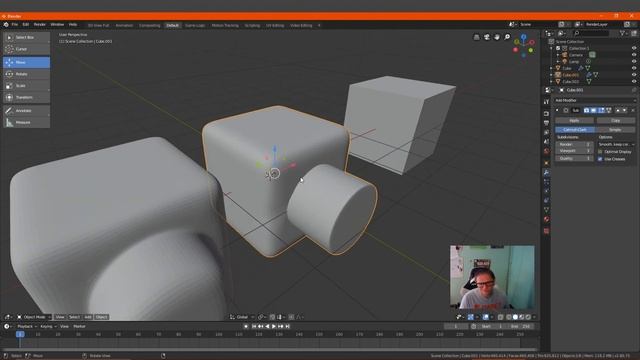Open the Output properties tab icon
Image resolution: width=640 pixels, height=360 pixels.
(x=546, y=123)
